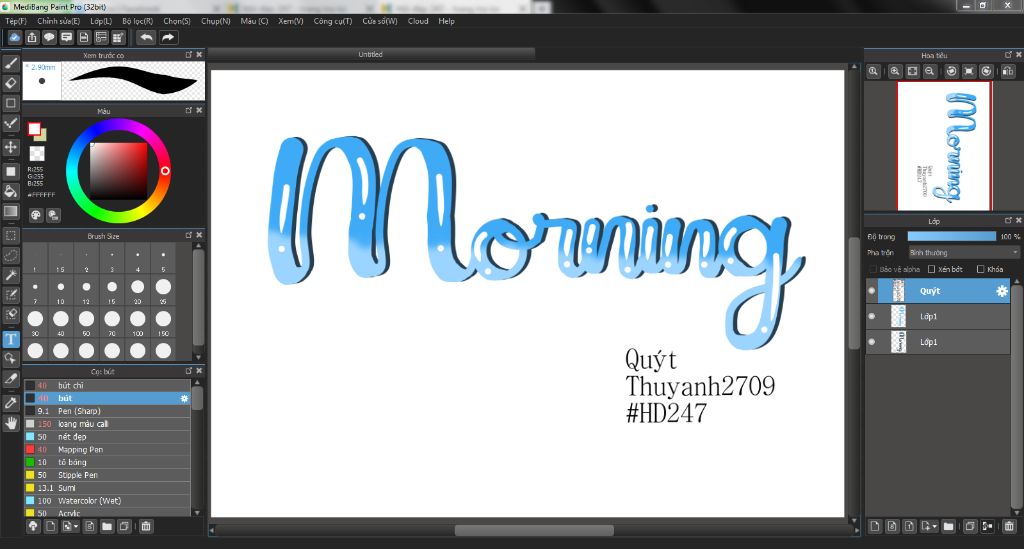Toggle visibility of middle Lớp1 layer
The height and width of the screenshot is (549, 1024).
point(872,317)
